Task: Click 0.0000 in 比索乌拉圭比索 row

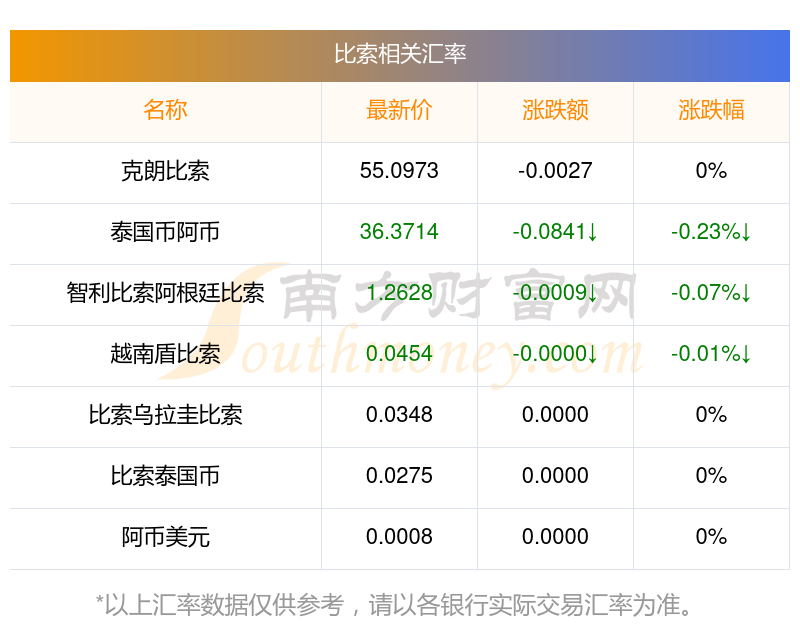Action: [555, 415]
